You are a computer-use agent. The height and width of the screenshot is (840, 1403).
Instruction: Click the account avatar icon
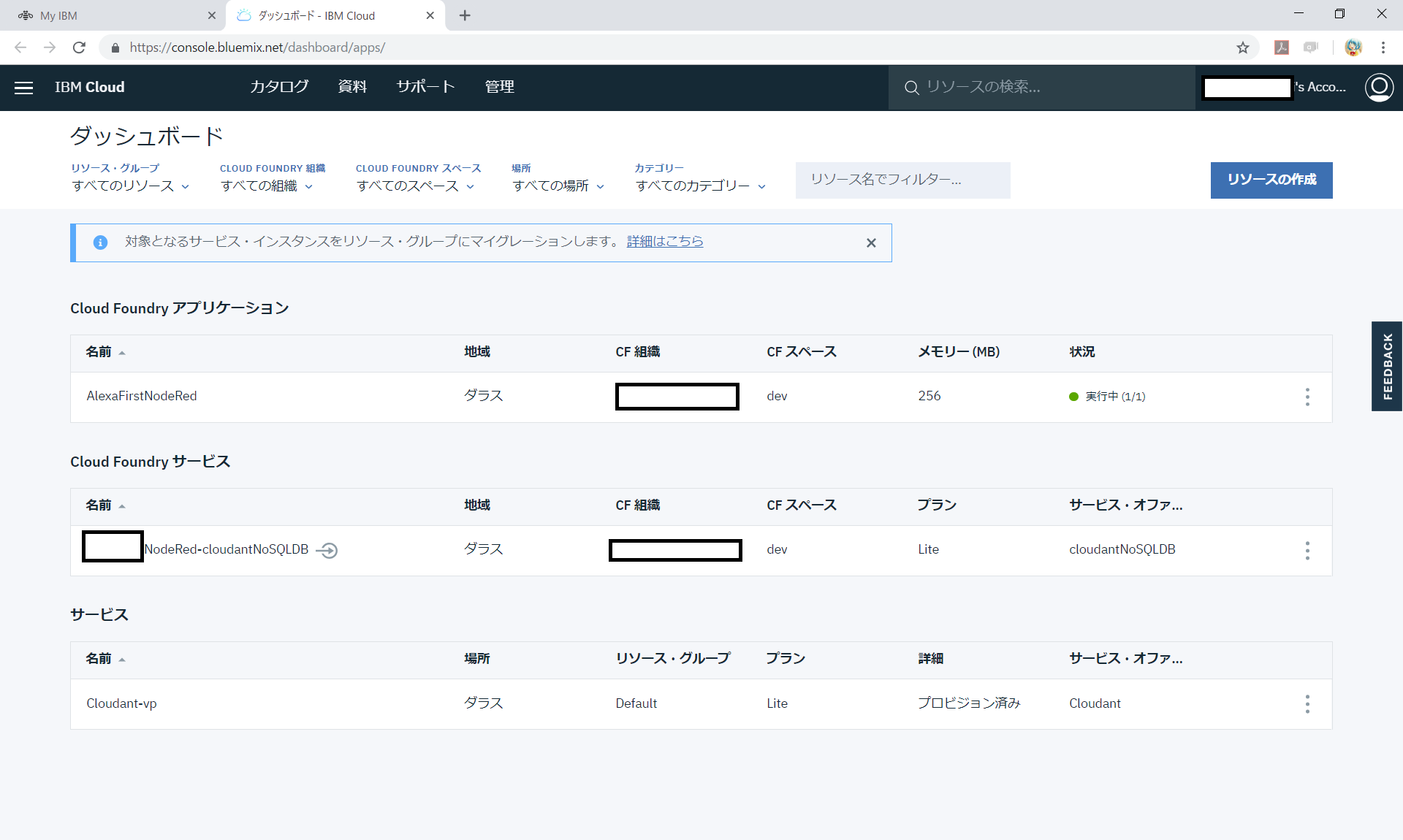pos(1380,87)
